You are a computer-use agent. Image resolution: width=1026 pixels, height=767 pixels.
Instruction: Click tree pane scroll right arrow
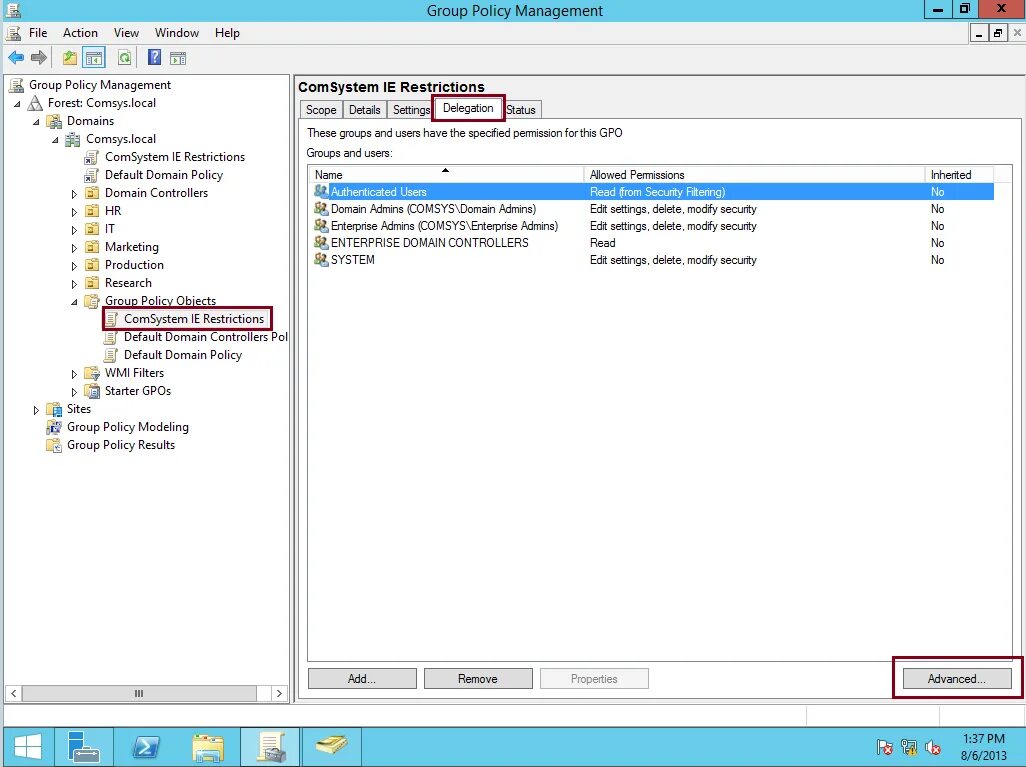point(279,693)
